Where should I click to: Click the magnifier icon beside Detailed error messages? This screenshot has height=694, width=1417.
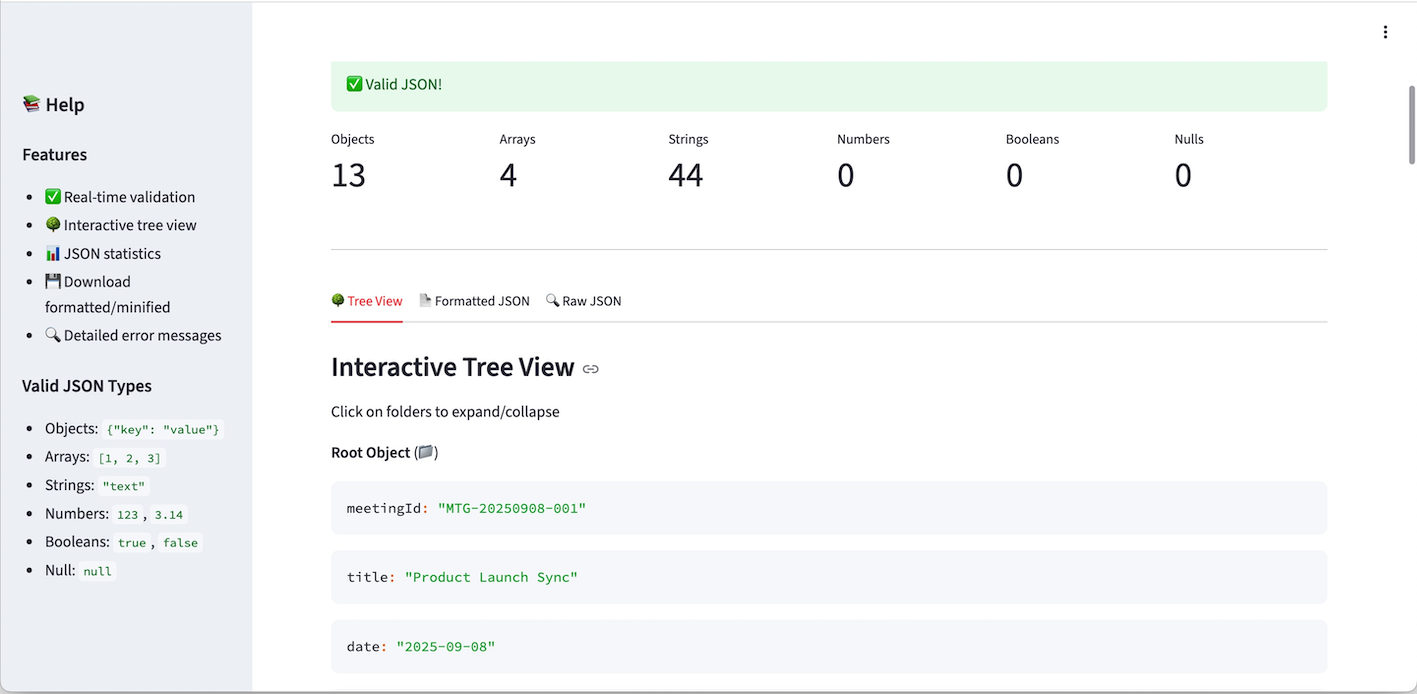coord(52,335)
